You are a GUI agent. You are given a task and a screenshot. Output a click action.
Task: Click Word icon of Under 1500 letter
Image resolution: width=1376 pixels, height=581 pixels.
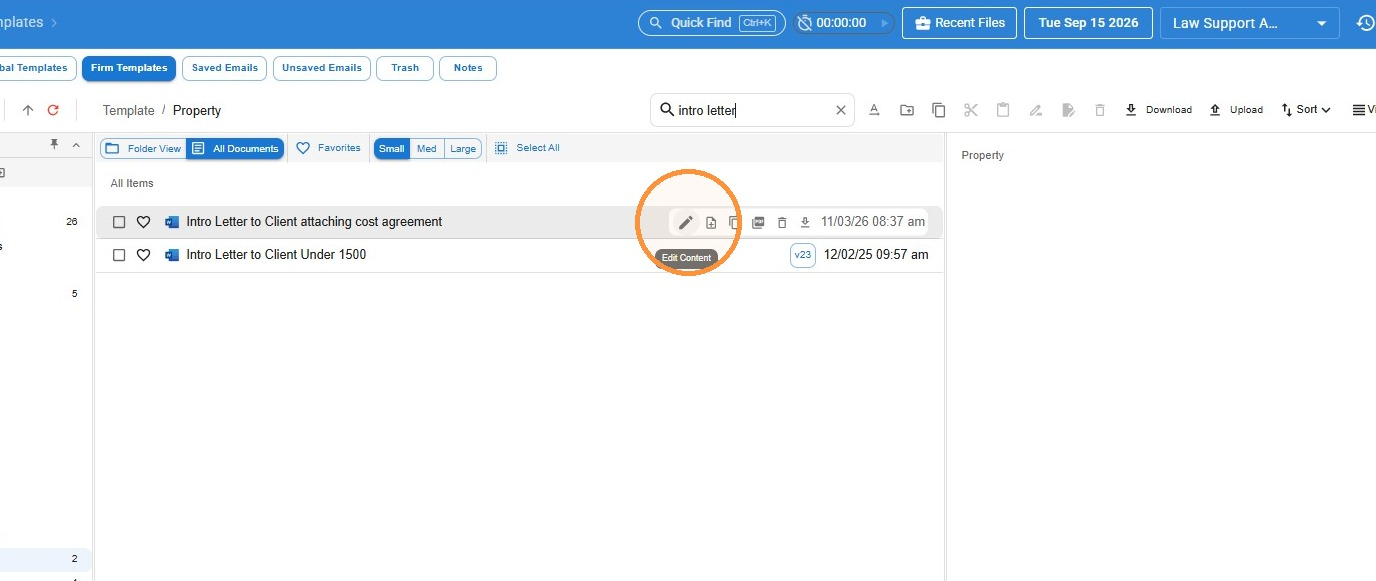(x=172, y=255)
